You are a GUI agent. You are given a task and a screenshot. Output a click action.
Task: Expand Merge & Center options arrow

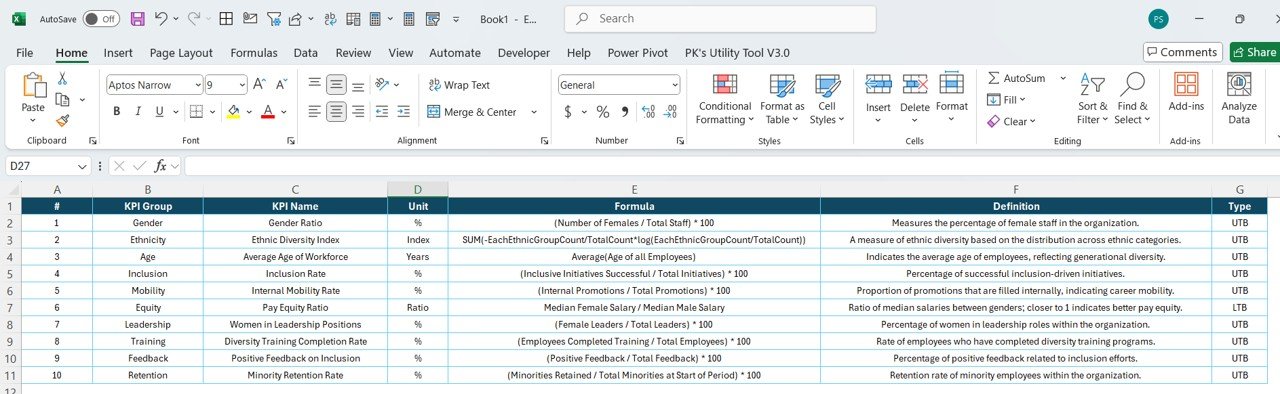pyautogui.click(x=534, y=112)
